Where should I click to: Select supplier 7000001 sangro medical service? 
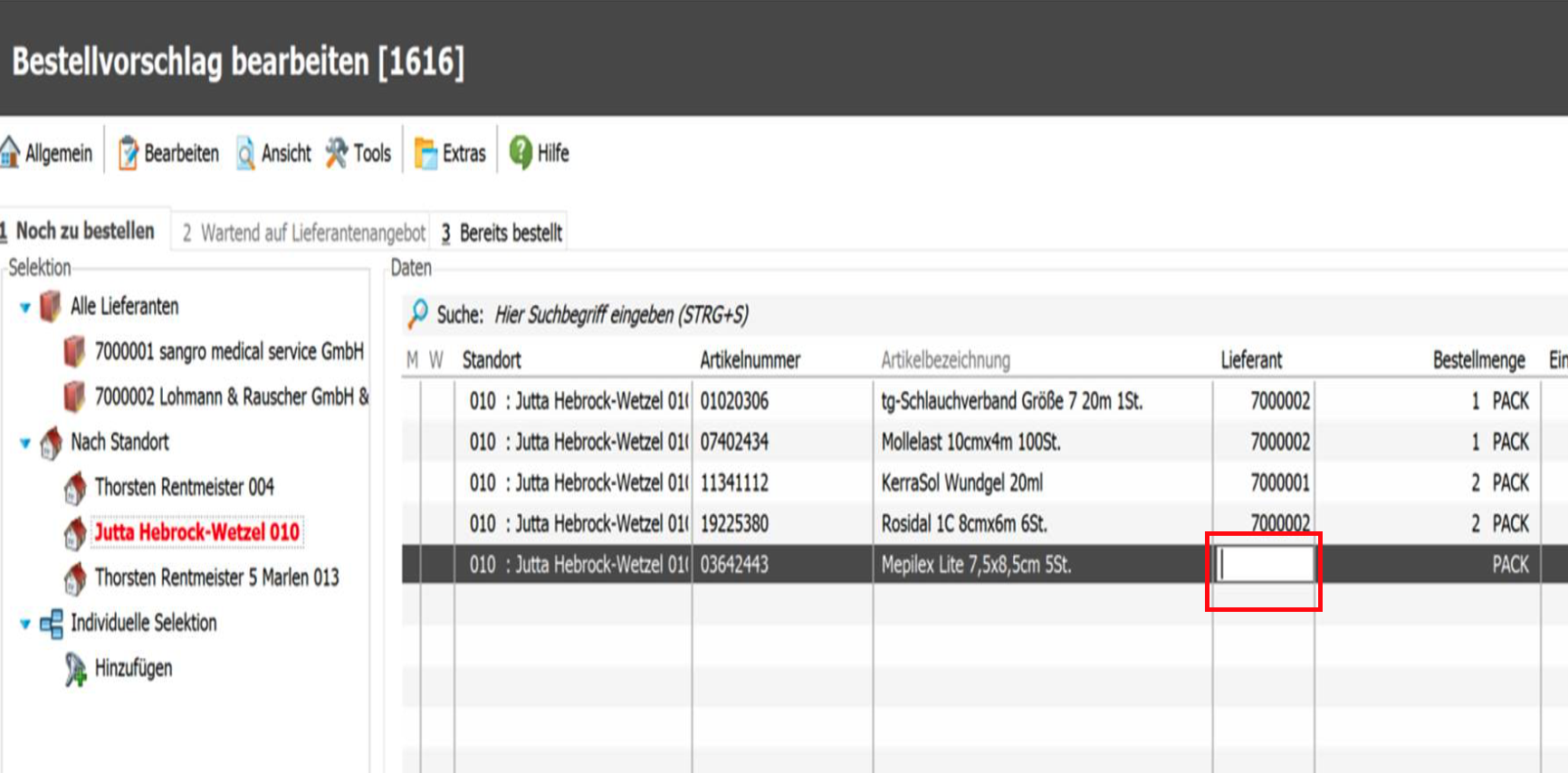228,352
